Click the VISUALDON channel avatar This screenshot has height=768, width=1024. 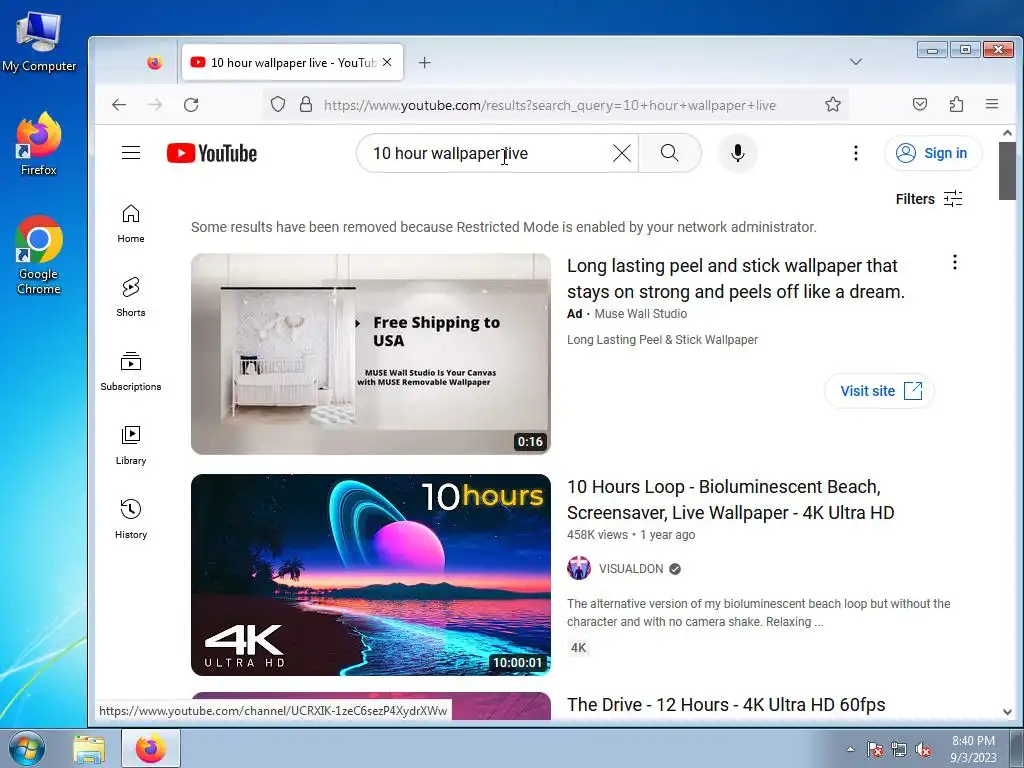(x=579, y=568)
